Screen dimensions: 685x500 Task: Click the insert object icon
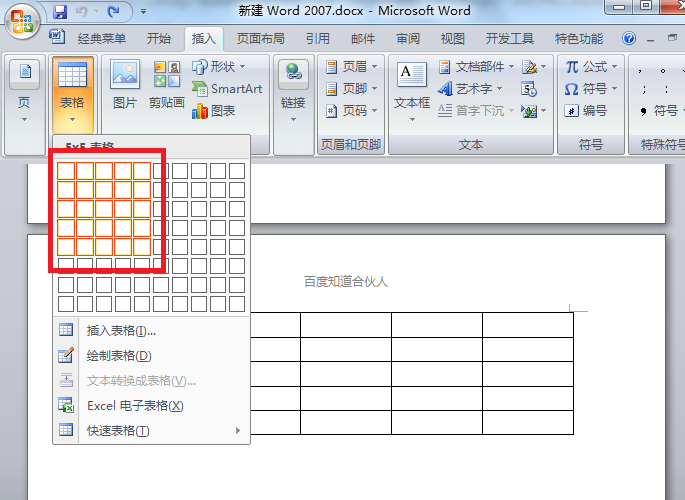[x=533, y=111]
